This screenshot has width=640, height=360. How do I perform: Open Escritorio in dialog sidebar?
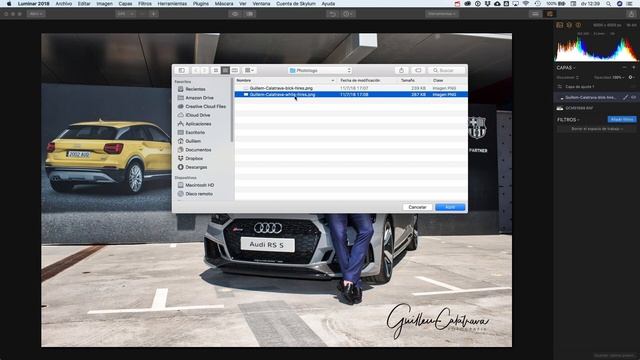(195, 132)
